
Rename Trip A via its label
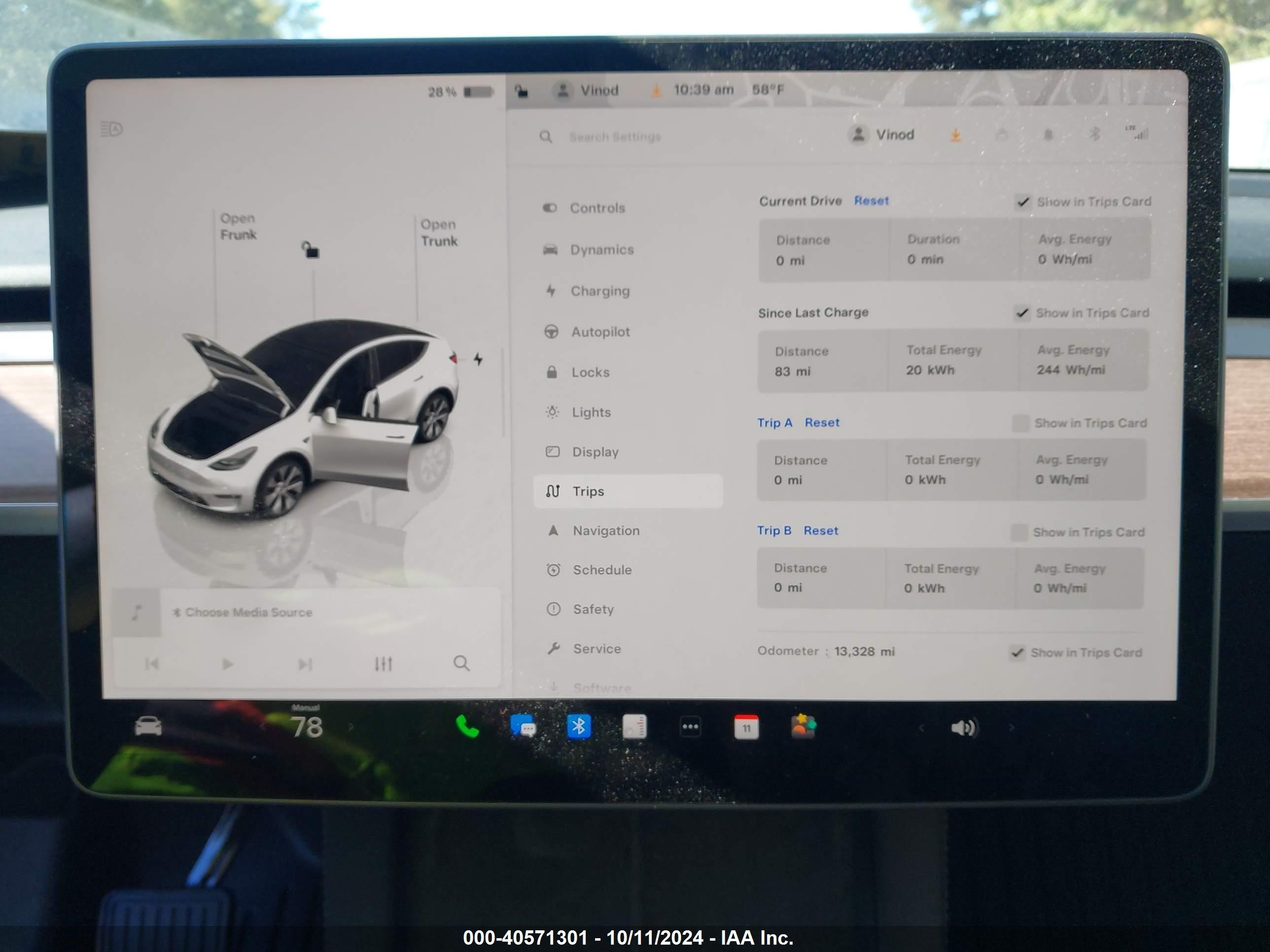point(775,423)
